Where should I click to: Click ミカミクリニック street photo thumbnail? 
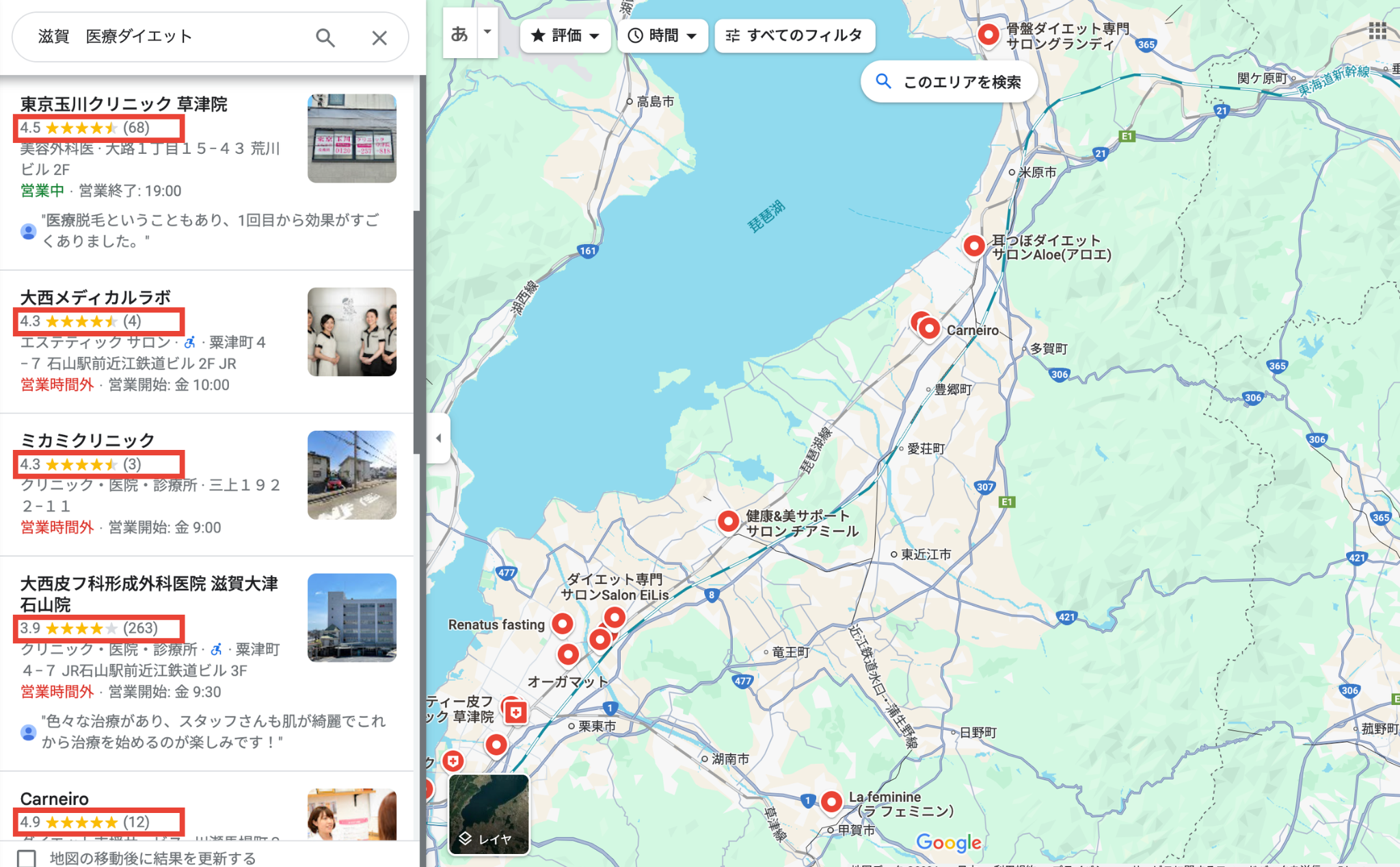coord(352,475)
